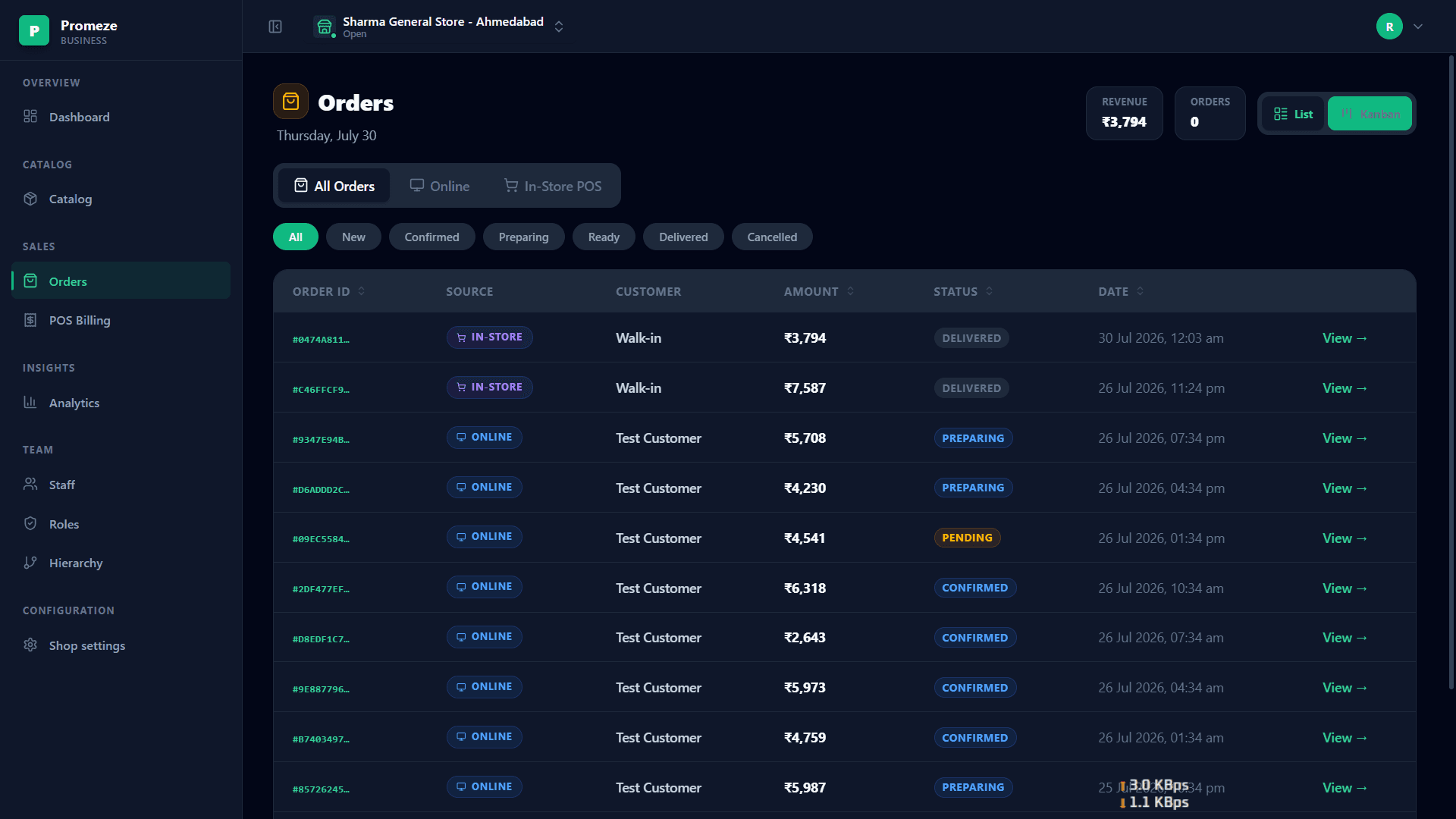Viewport: 1456px width, 819px height.
Task: Switch to List view
Action: [x=1293, y=114]
